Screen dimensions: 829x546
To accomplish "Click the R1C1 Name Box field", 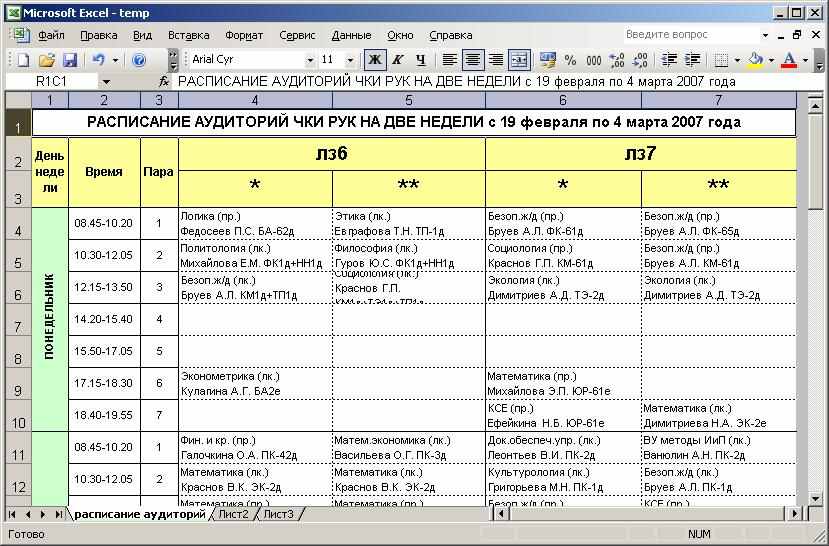I will coord(51,81).
